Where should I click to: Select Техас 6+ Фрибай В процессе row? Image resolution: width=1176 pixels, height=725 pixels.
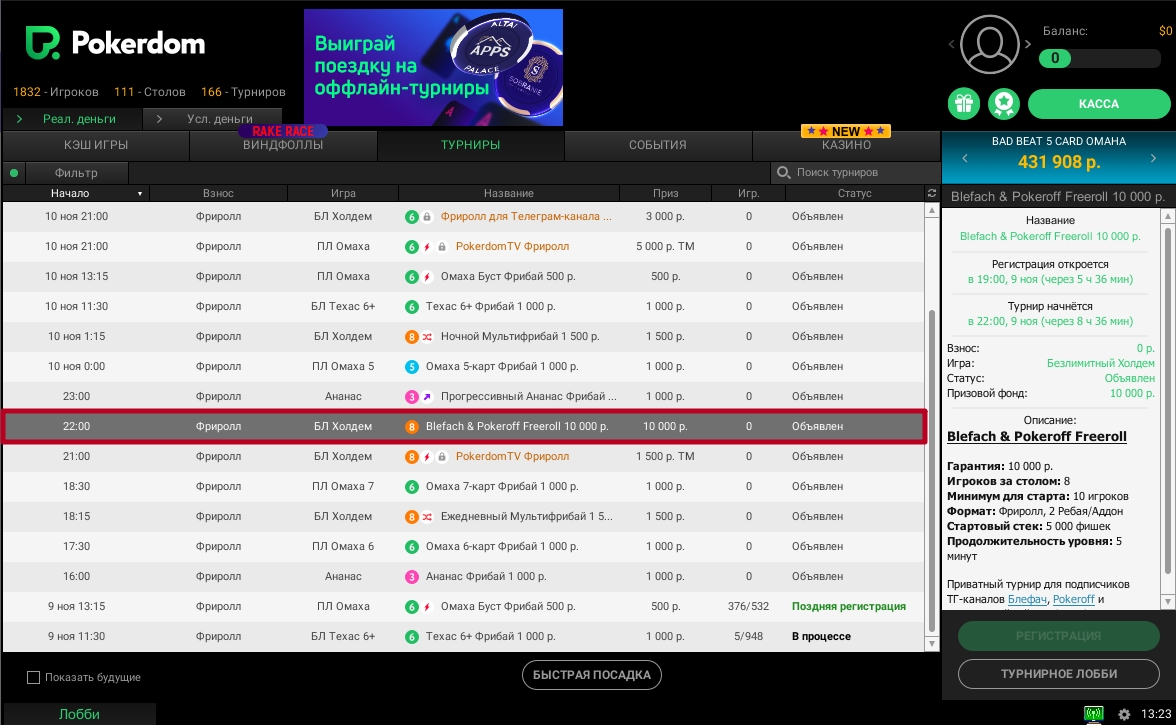click(464, 637)
